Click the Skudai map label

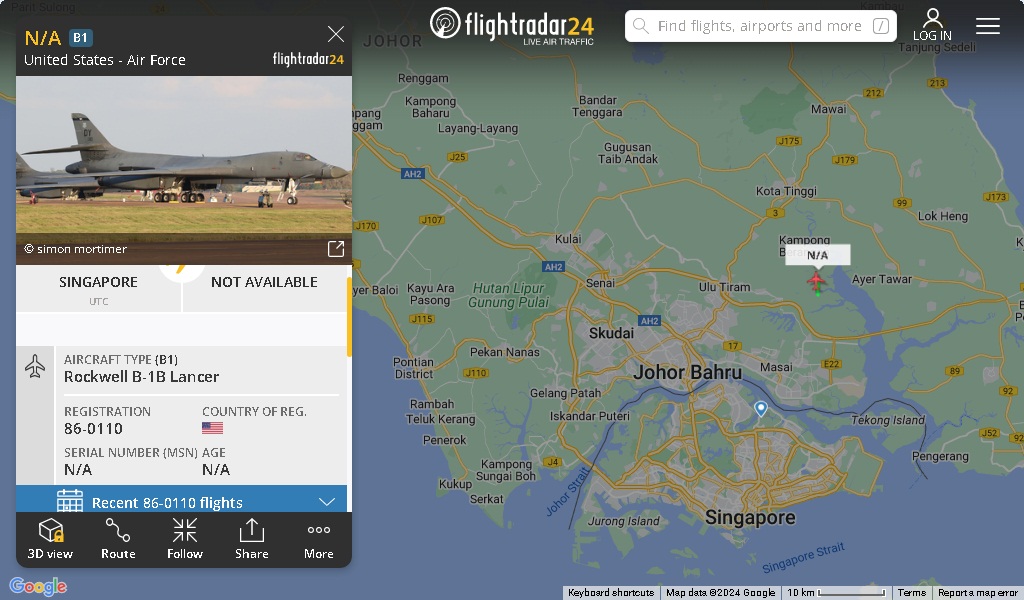(x=611, y=333)
